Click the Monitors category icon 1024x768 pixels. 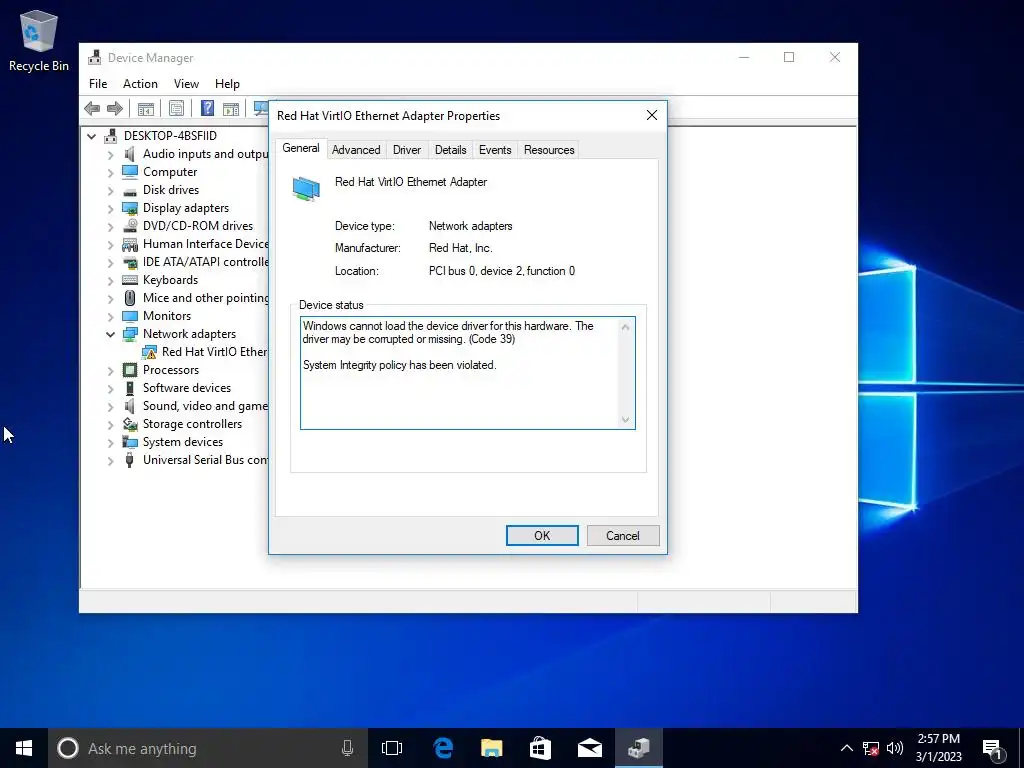point(130,316)
